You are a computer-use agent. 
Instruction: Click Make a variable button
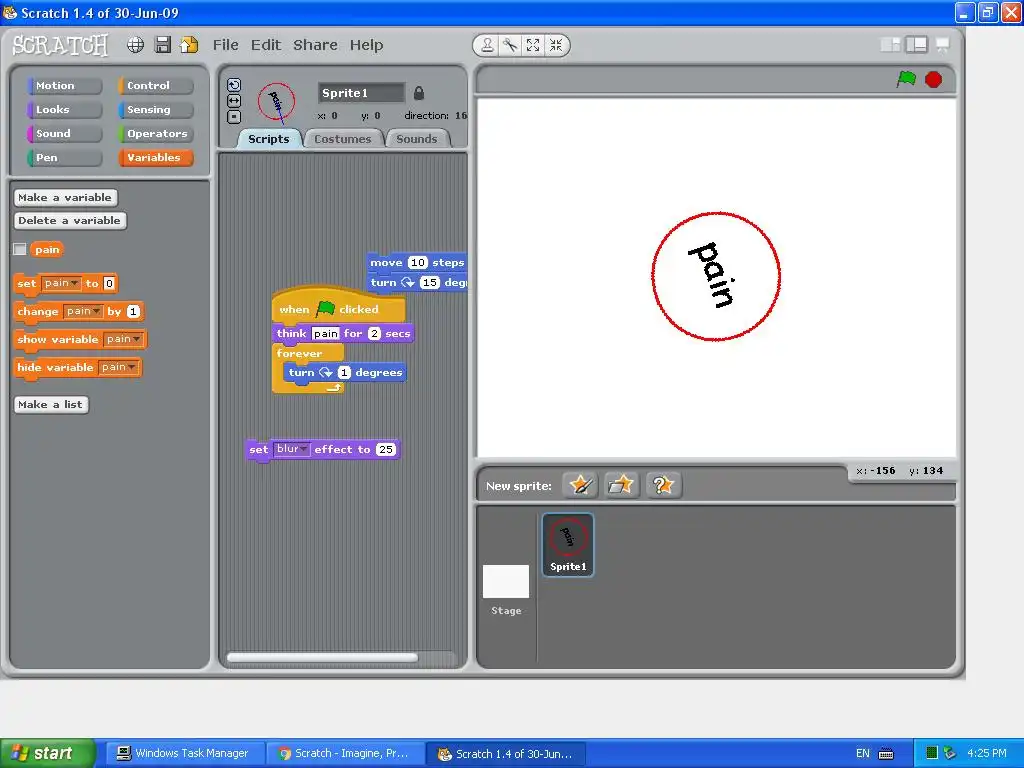pyautogui.click(x=65, y=198)
